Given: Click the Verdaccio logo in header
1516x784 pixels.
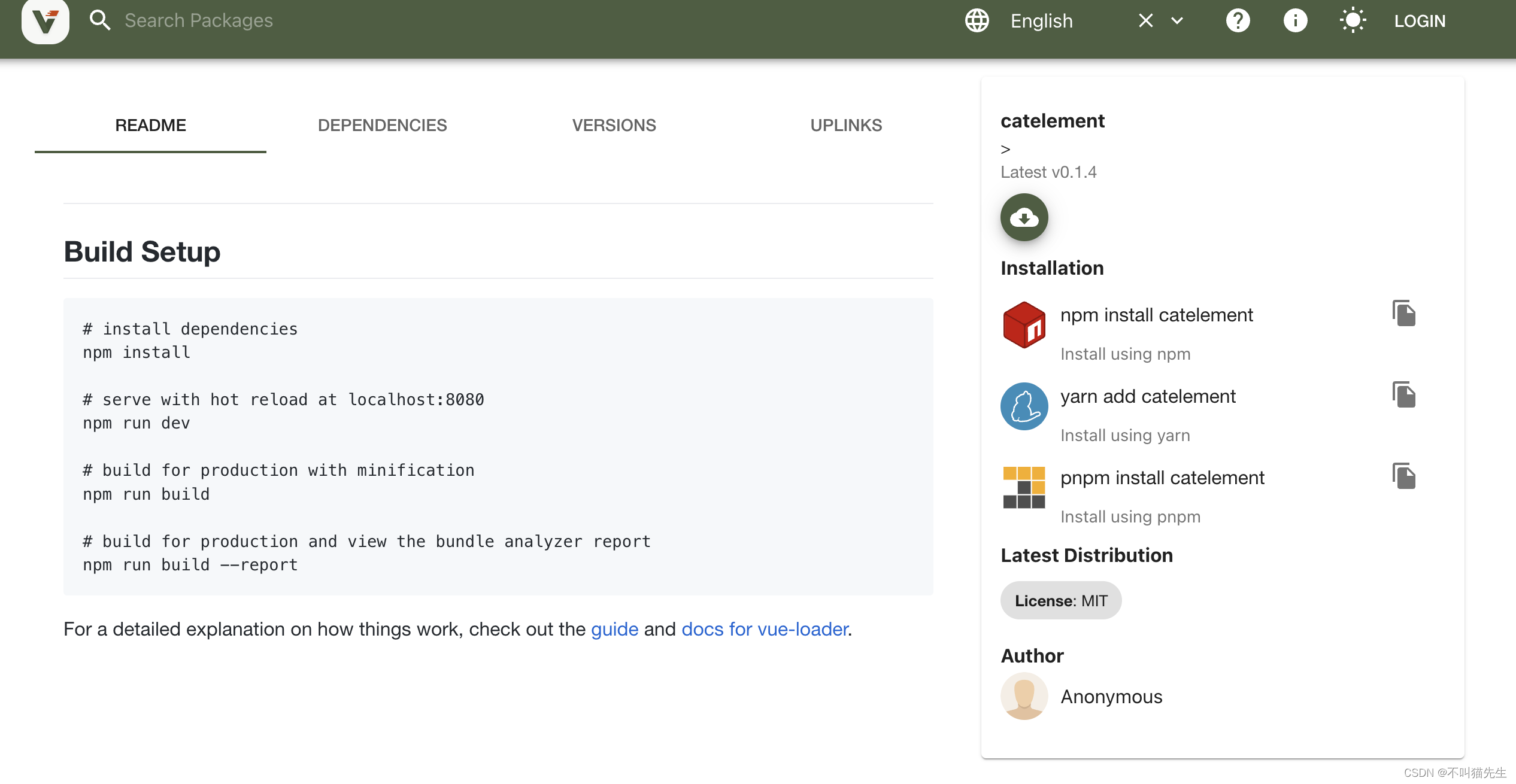Looking at the screenshot, I should pyautogui.click(x=46, y=21).
